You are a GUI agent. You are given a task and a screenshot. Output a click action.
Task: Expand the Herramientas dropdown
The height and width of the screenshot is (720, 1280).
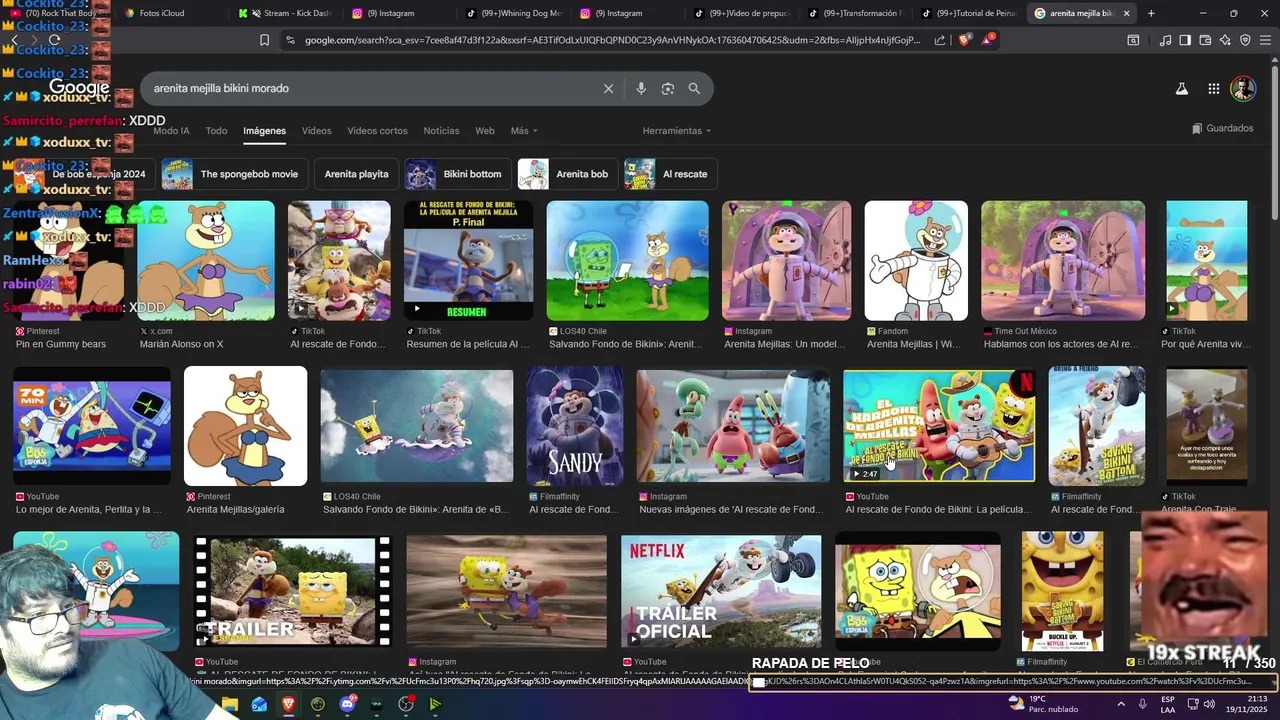(x=677, y=131)
